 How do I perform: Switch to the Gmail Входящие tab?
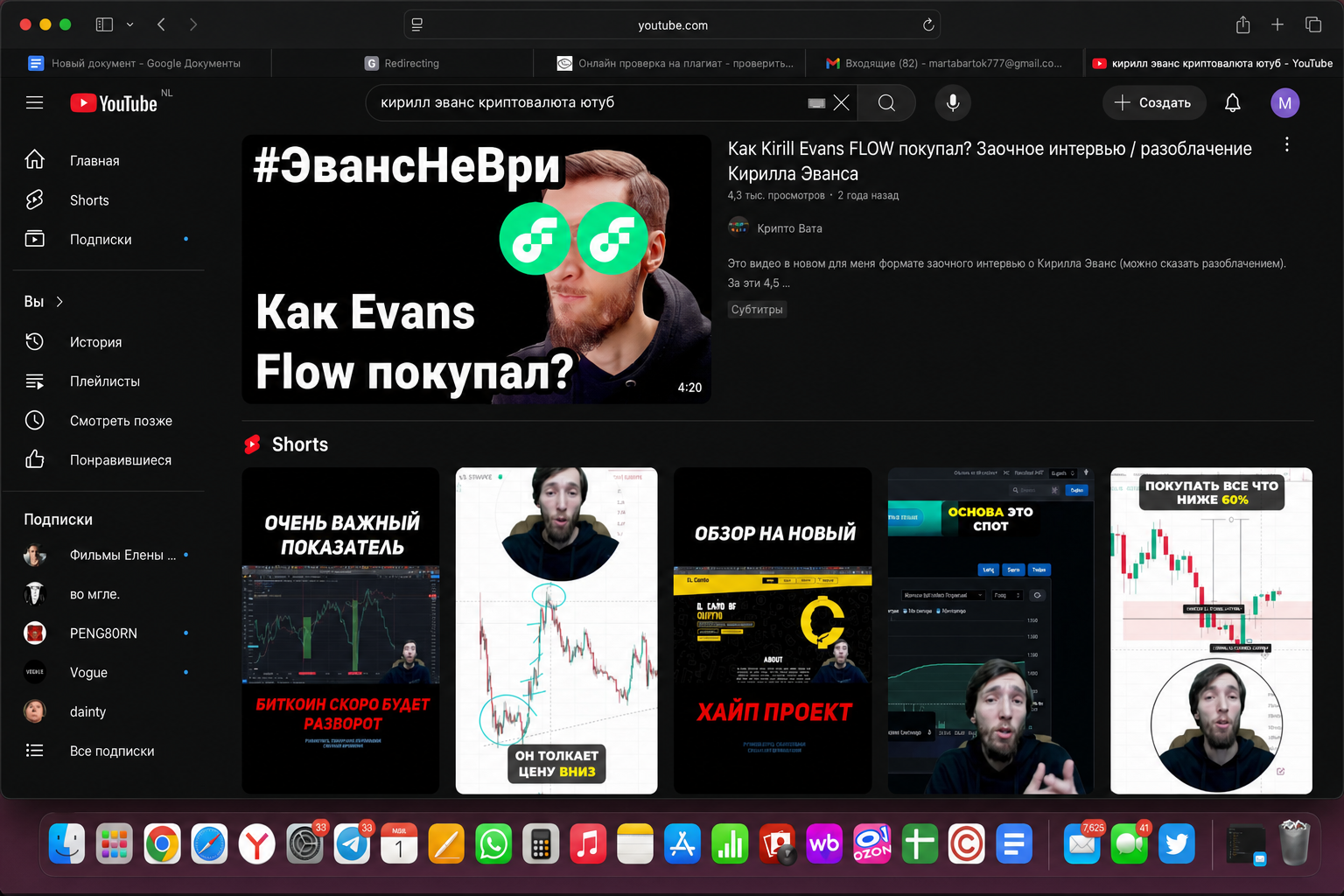coord(946,63)
